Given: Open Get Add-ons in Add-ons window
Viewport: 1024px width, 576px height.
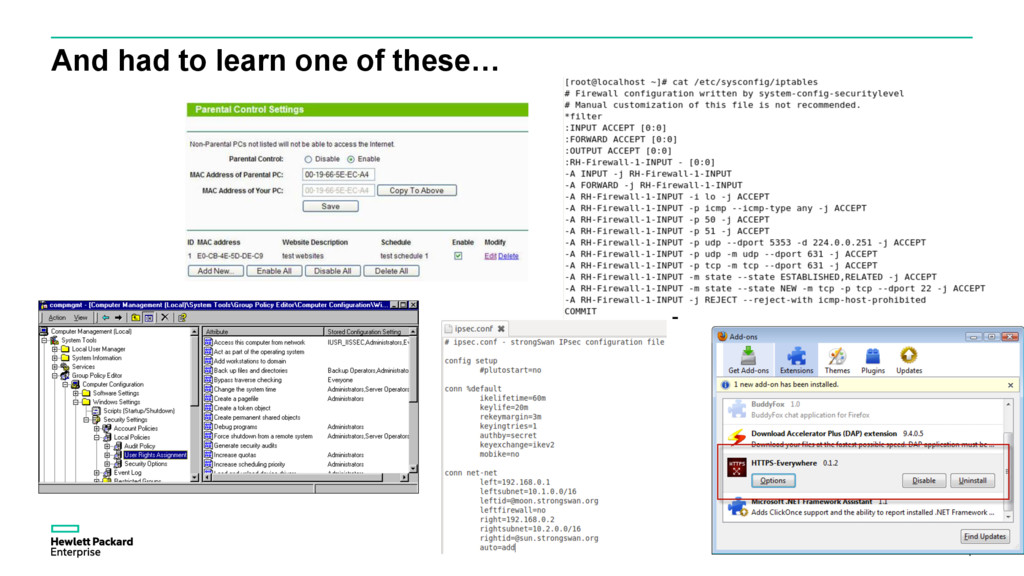Looking at the screenshot, I should [748, 360].
